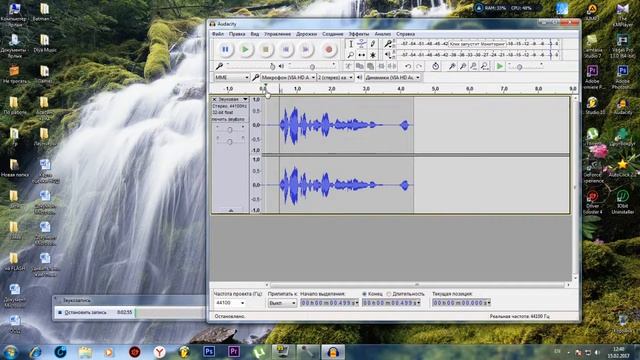640x360 pixels.
Task: Adjust the track pan slider
Action: point(230,141)
